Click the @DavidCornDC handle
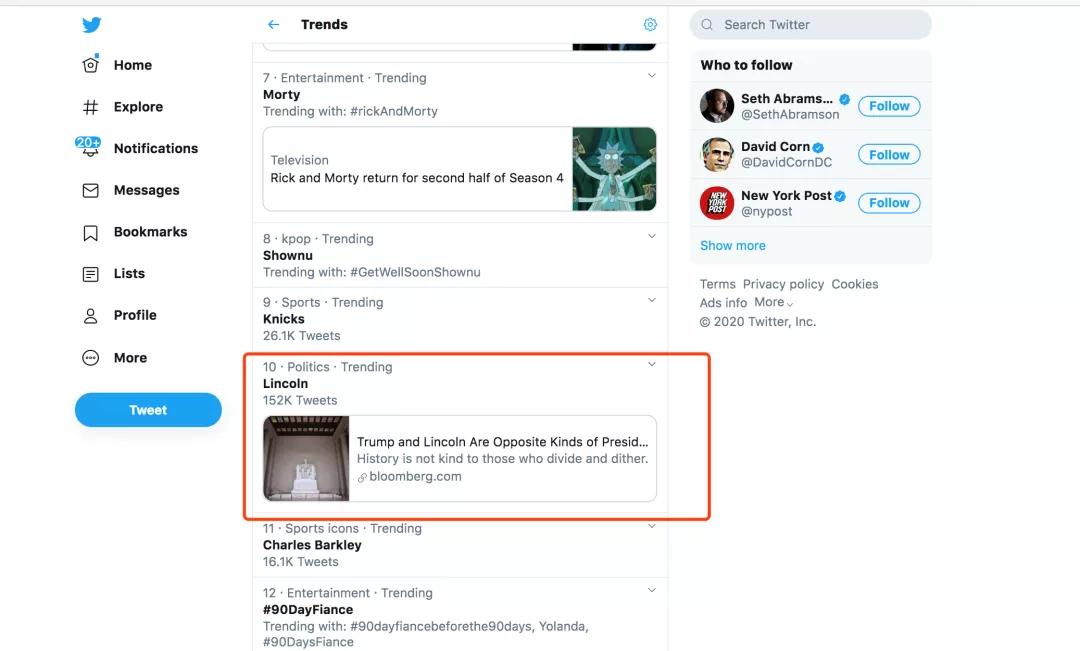 [x=787, y=163]
